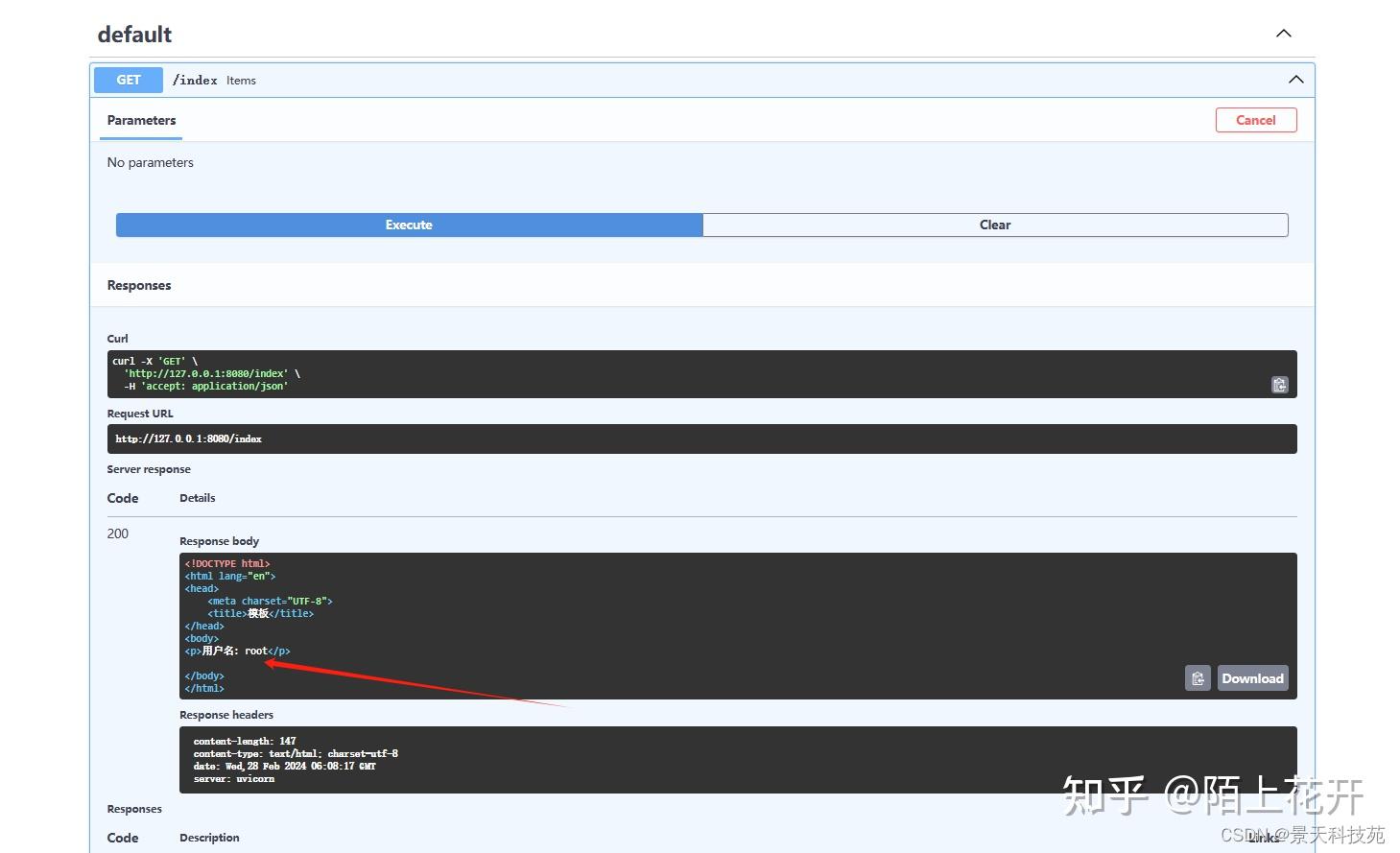Open the default tag heading

click(x=134, y=35)
